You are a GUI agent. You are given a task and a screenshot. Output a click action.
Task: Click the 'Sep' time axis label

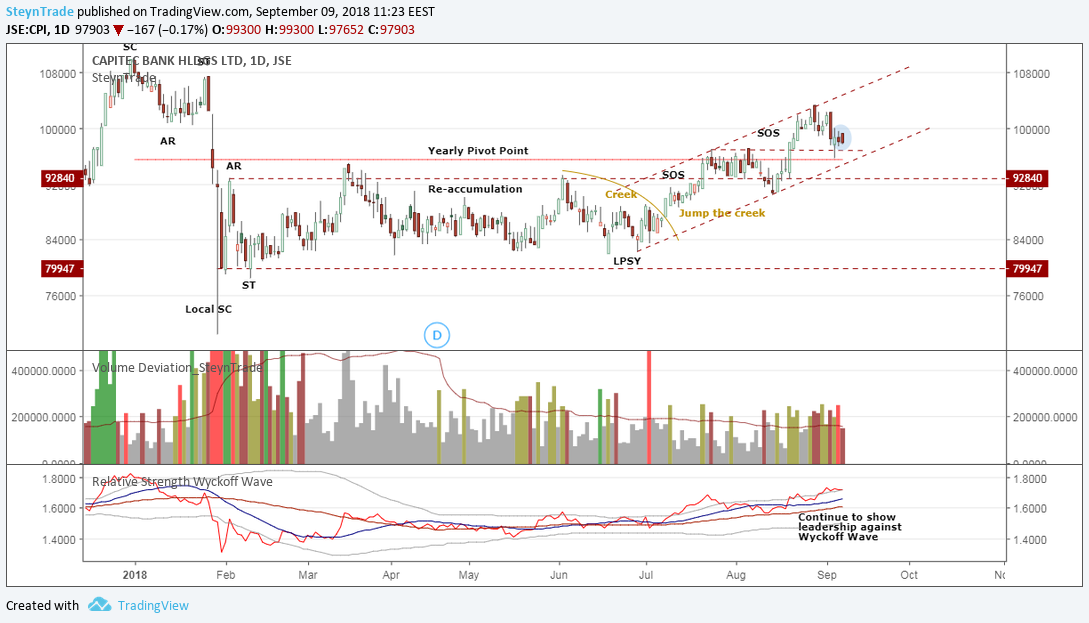826,575
